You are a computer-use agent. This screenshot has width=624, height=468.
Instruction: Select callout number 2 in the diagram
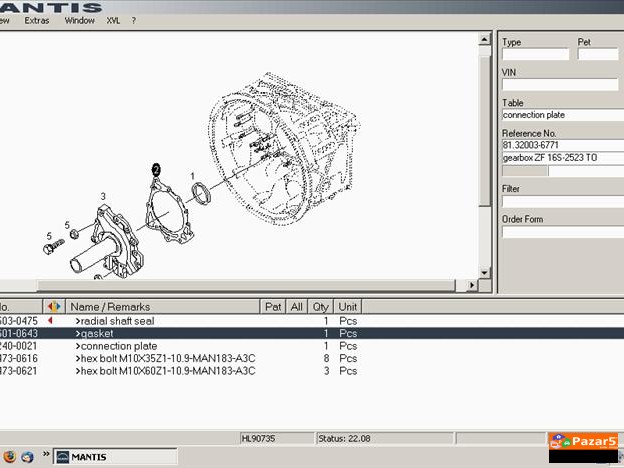(155, 167)
